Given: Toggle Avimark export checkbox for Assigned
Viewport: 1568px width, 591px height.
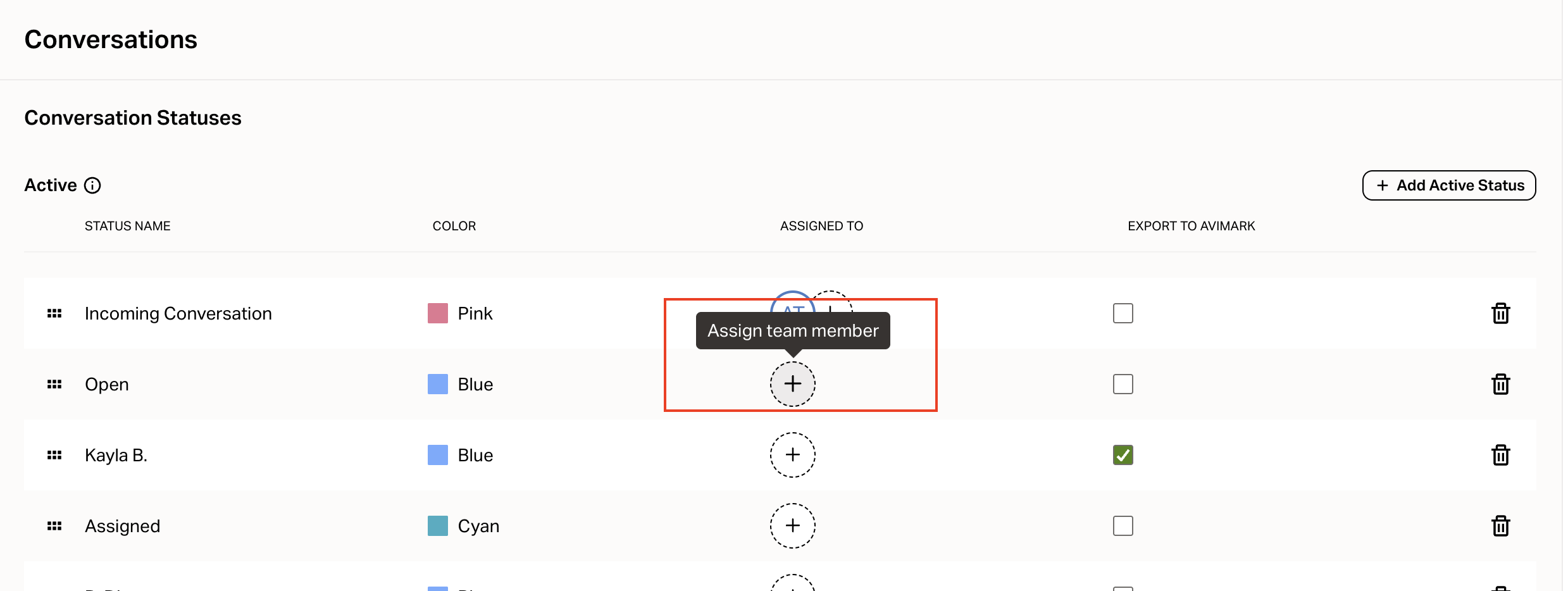Looking at the screenshot, I should [1123, 526].
